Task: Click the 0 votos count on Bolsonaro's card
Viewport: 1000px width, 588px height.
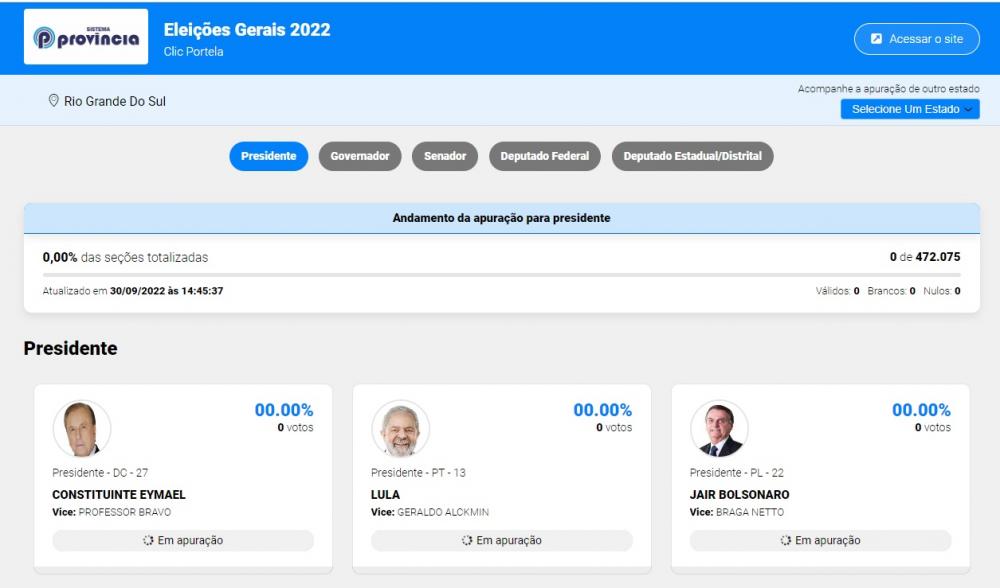Action: [932, 427]
